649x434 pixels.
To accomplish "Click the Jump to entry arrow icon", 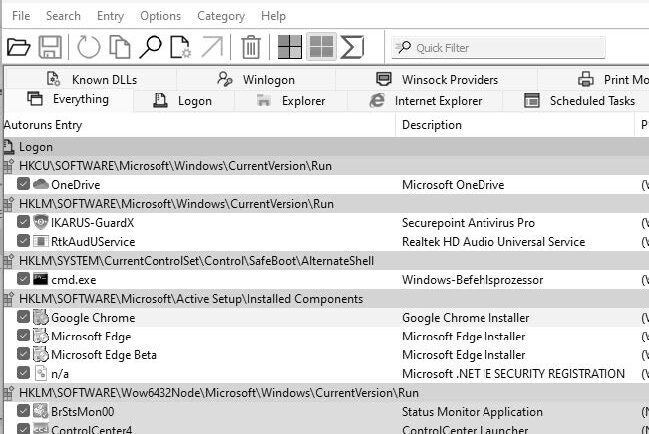I will coord(212,47).
